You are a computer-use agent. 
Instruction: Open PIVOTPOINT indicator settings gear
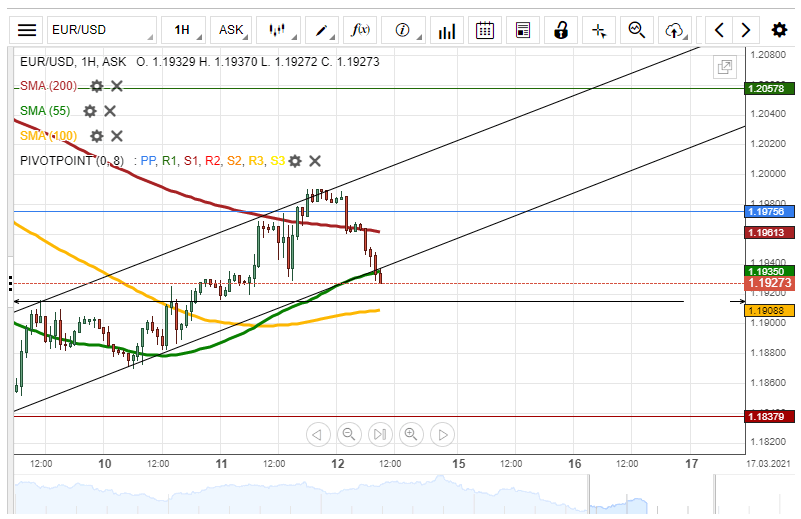point(295,161)
